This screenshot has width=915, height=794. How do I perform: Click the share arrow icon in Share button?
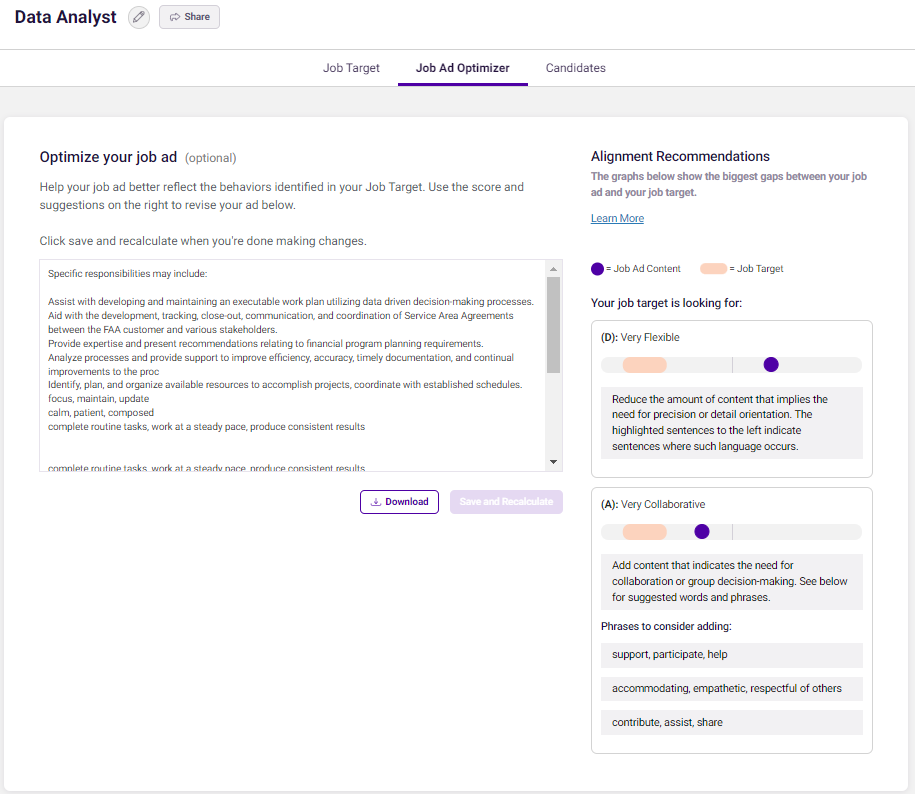(174, 17)
